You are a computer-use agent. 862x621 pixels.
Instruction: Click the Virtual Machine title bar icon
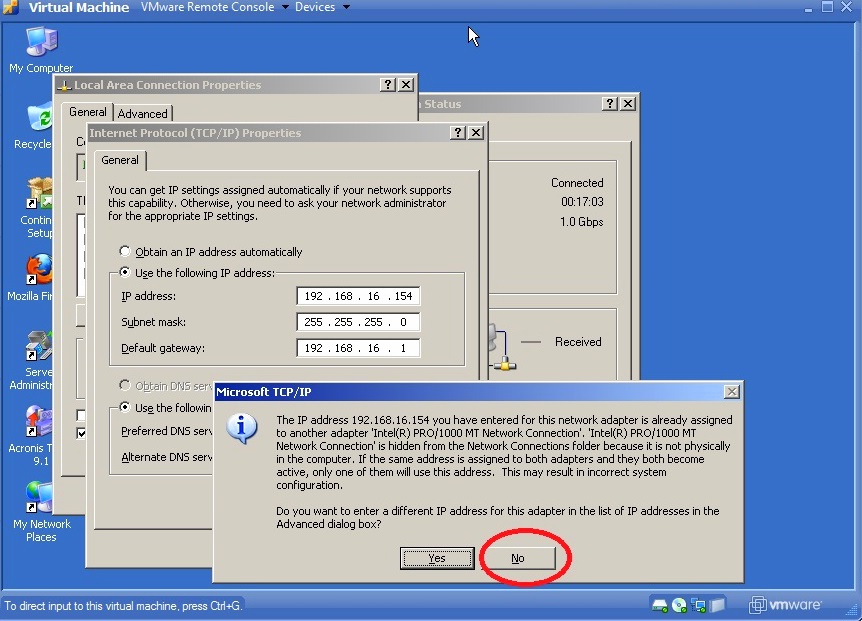(11, 7)
